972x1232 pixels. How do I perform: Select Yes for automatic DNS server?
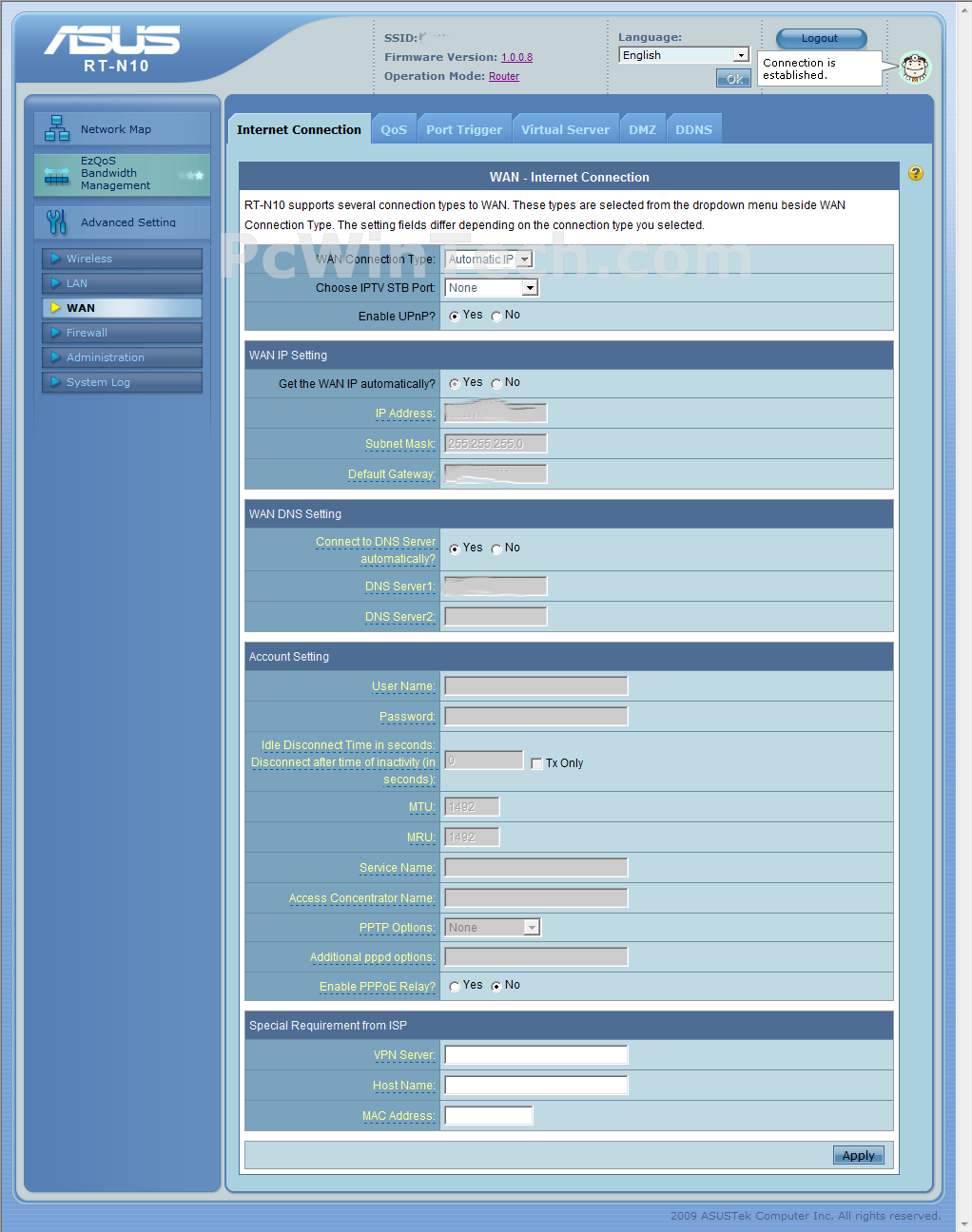tap(455, 549)
